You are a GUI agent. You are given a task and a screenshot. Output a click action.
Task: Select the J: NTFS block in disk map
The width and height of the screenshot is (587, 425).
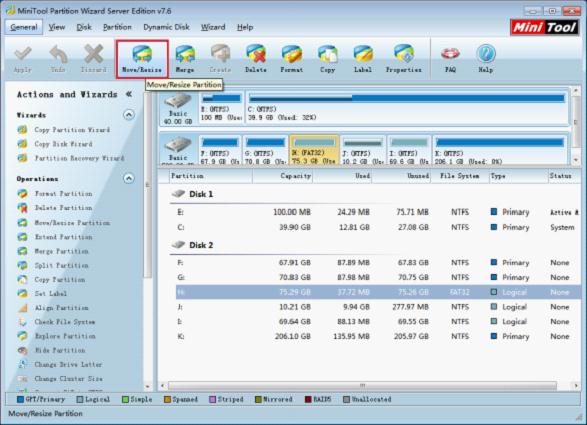coord(363,150)
